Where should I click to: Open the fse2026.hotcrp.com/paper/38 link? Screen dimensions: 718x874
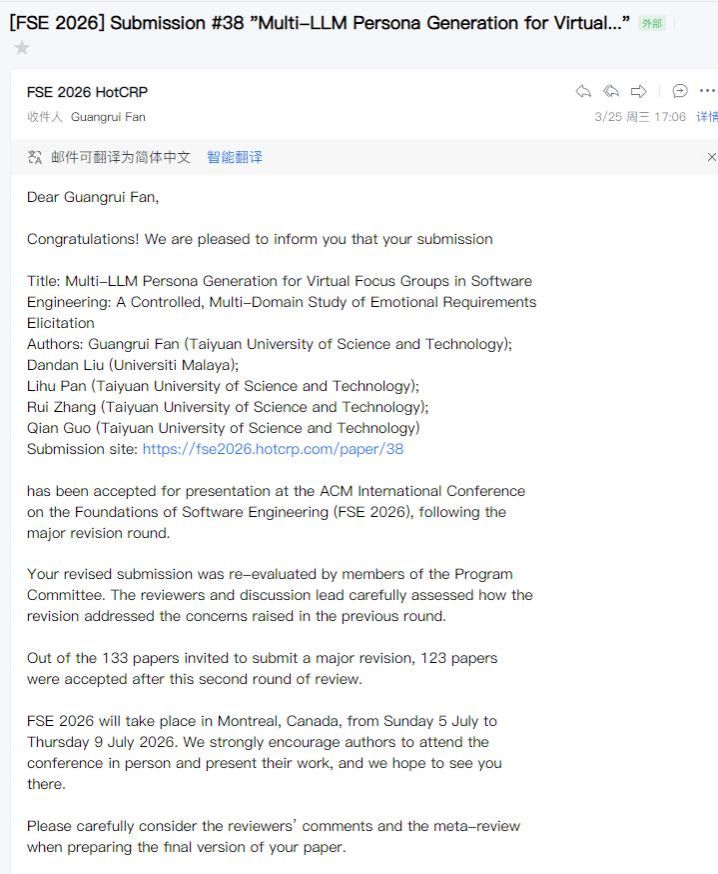point(273,449)
